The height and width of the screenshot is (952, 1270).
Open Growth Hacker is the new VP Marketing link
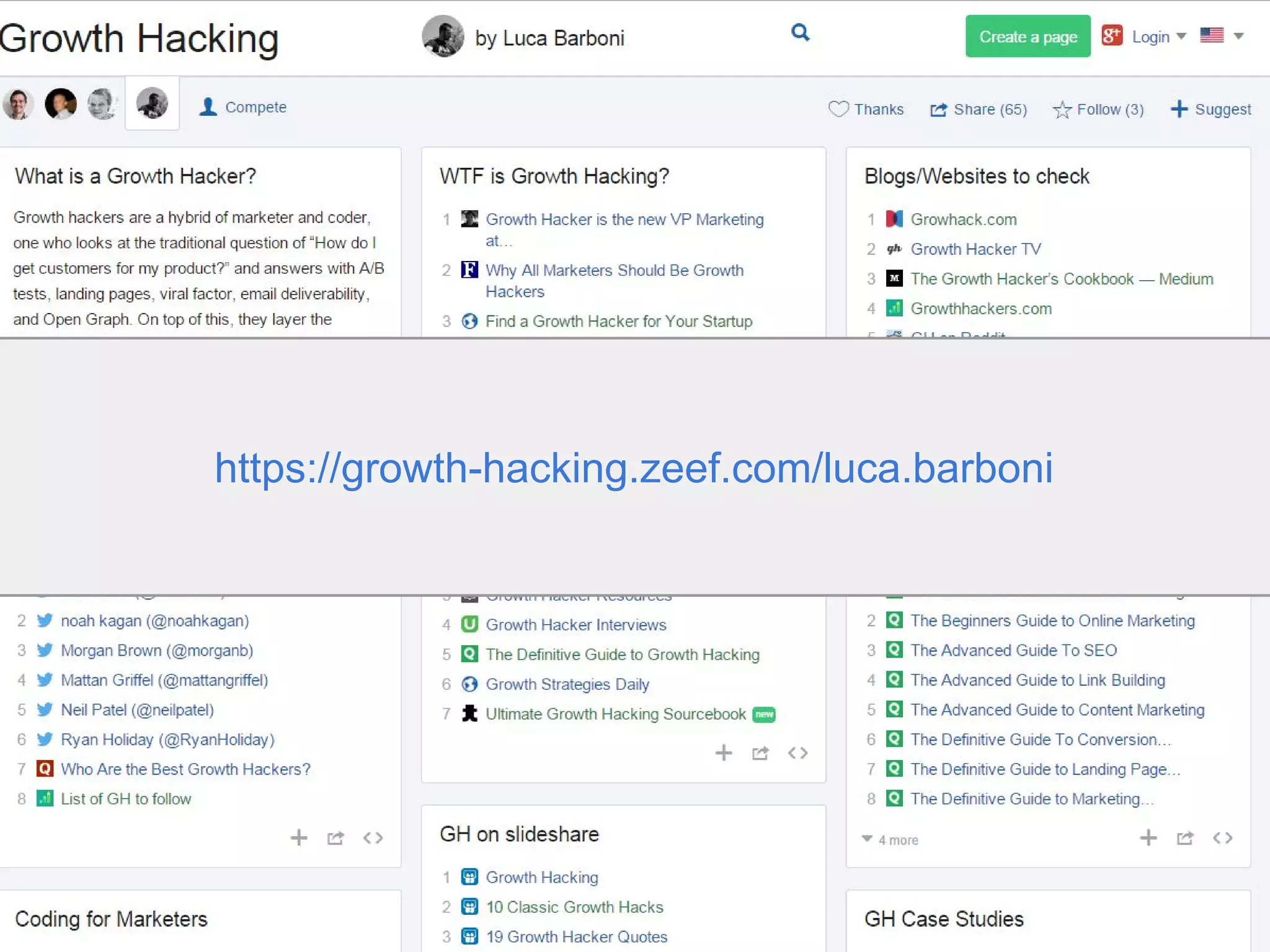[x=624, y=229]
